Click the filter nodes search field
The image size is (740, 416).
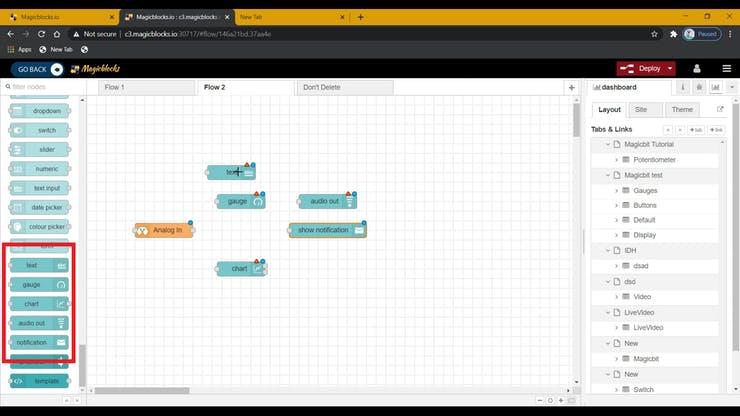(x=45, y=87)
